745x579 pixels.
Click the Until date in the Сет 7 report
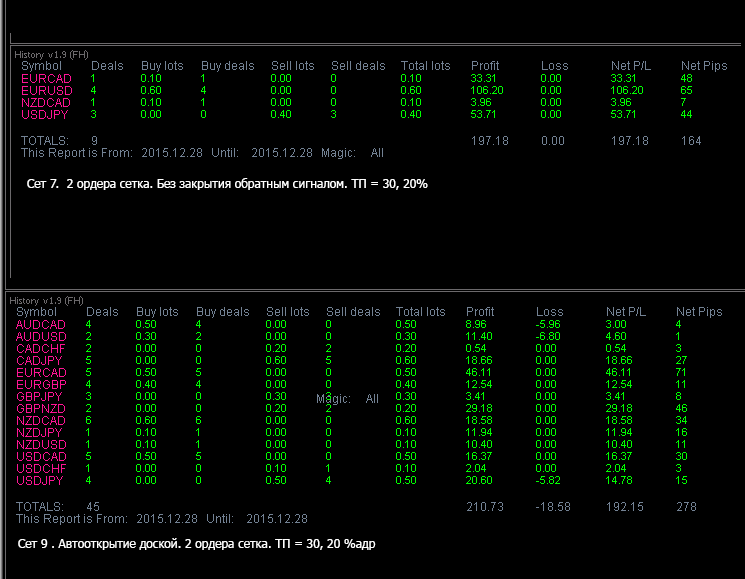coord(282,153)
